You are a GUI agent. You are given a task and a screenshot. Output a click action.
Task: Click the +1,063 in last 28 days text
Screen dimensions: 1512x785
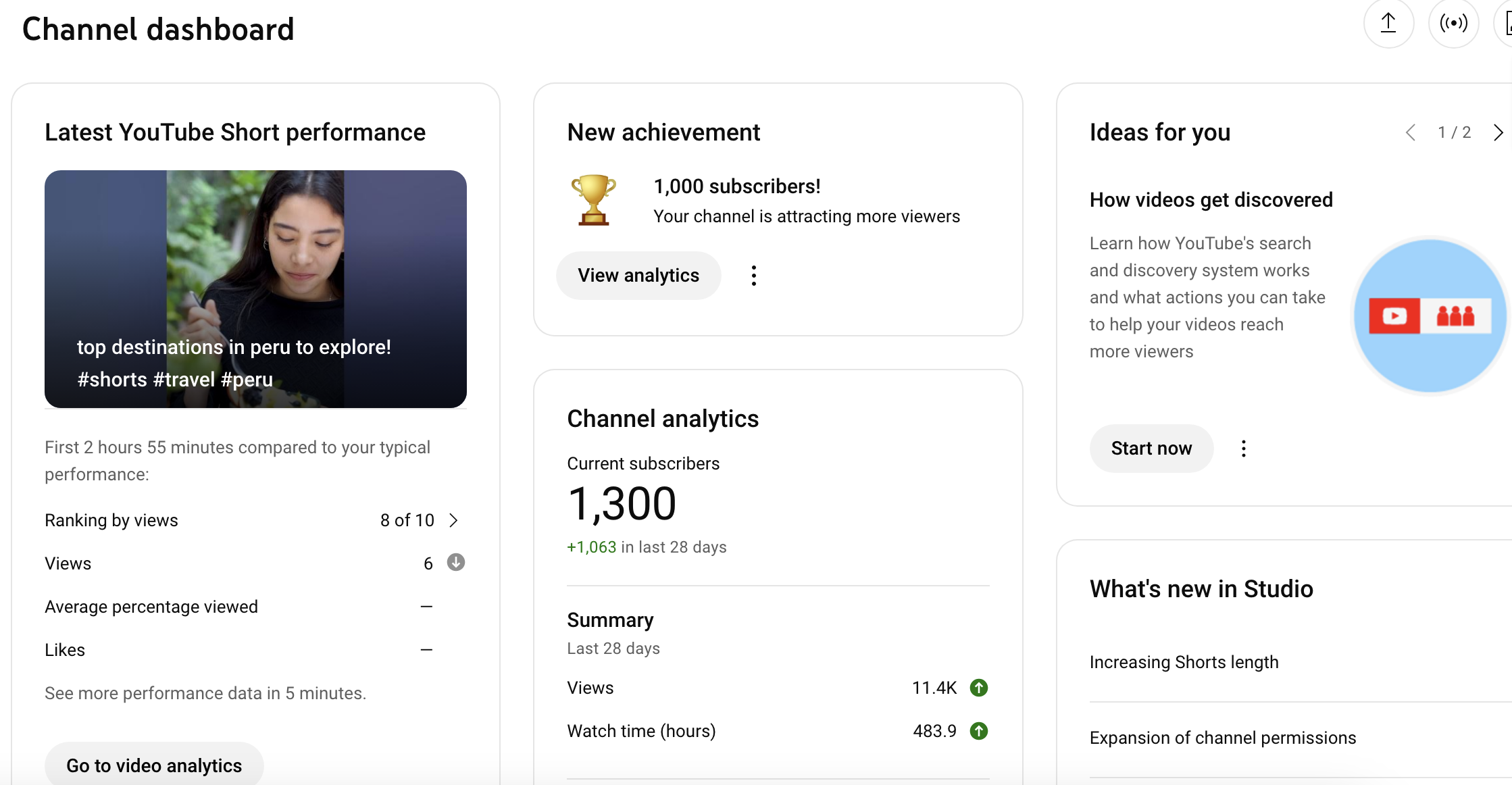[x=647, y=547]
